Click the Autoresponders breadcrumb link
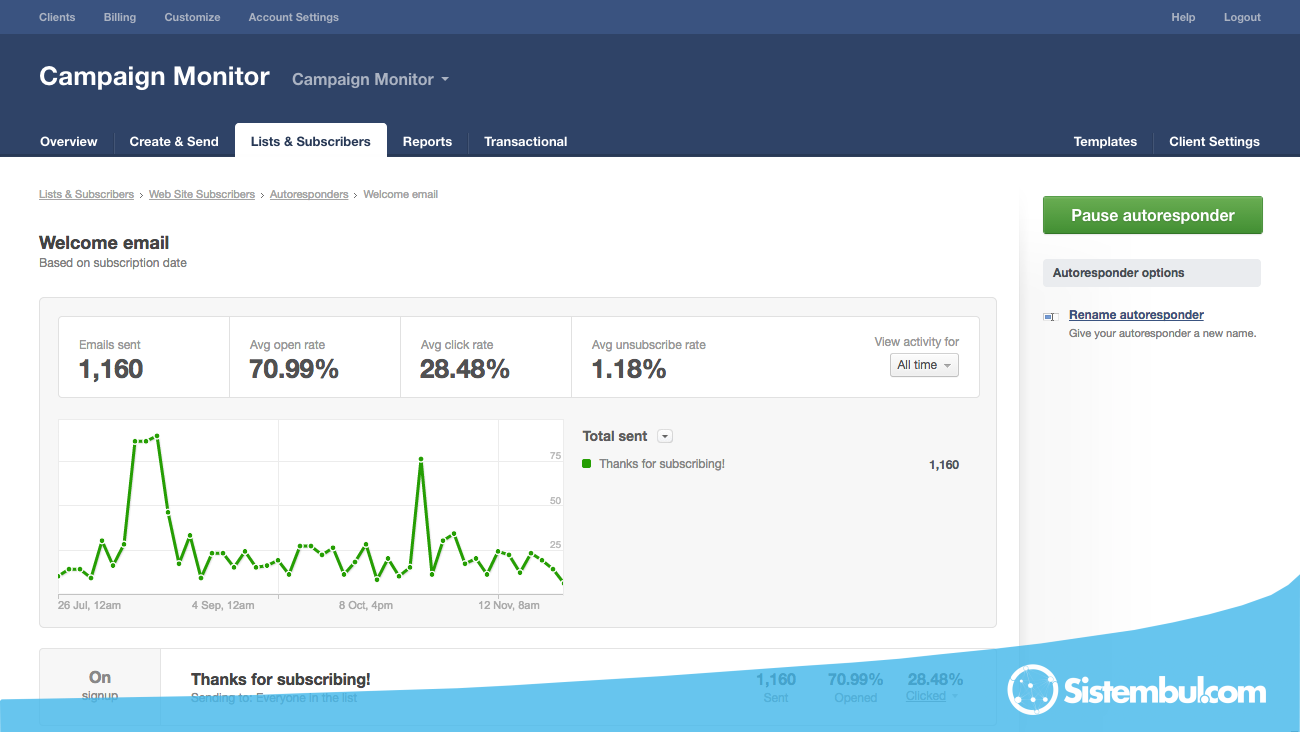 [309, 194]
